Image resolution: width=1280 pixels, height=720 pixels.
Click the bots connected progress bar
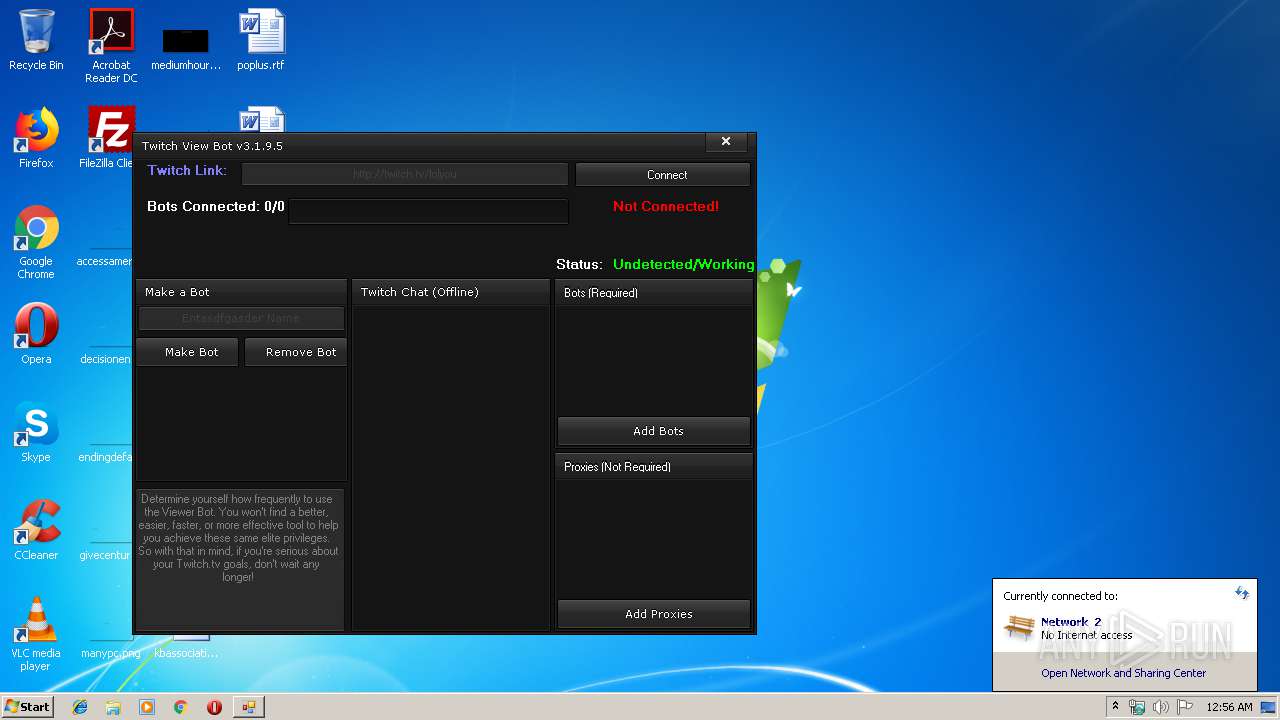pyautogui.click(x=428, y=211)
